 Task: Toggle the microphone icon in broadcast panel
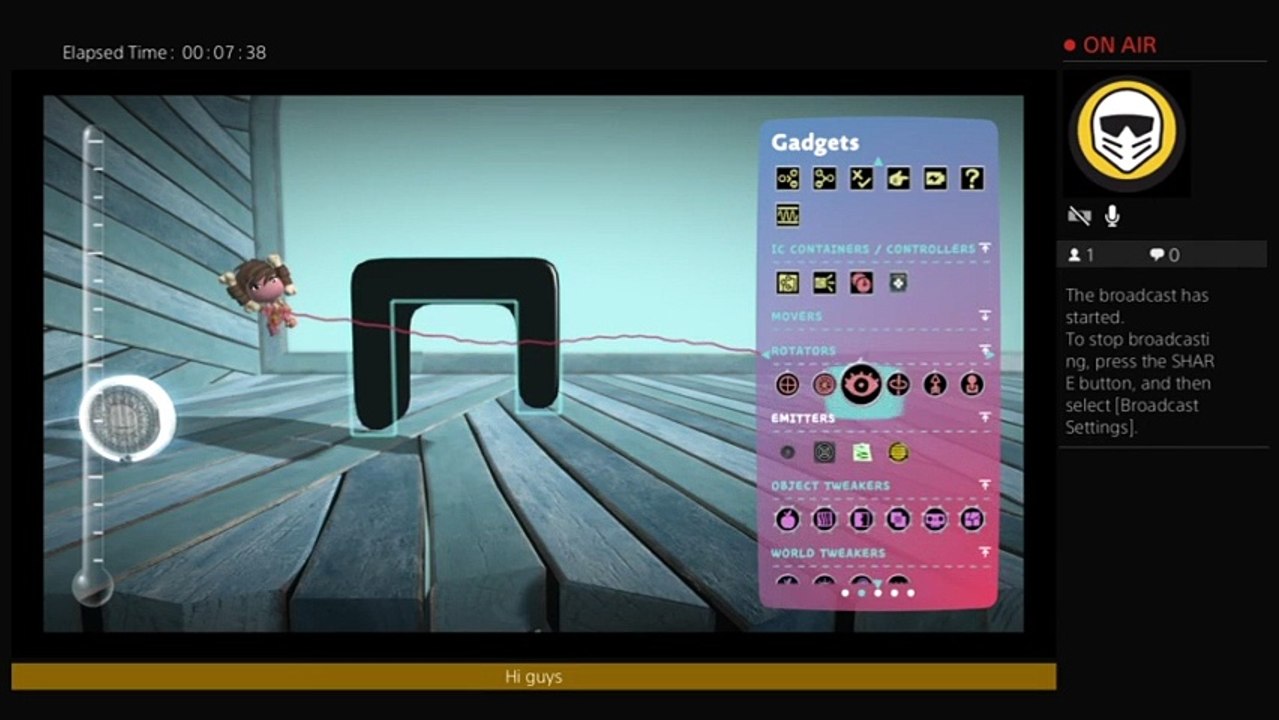pyautogui.click(x=1112, y=215)
